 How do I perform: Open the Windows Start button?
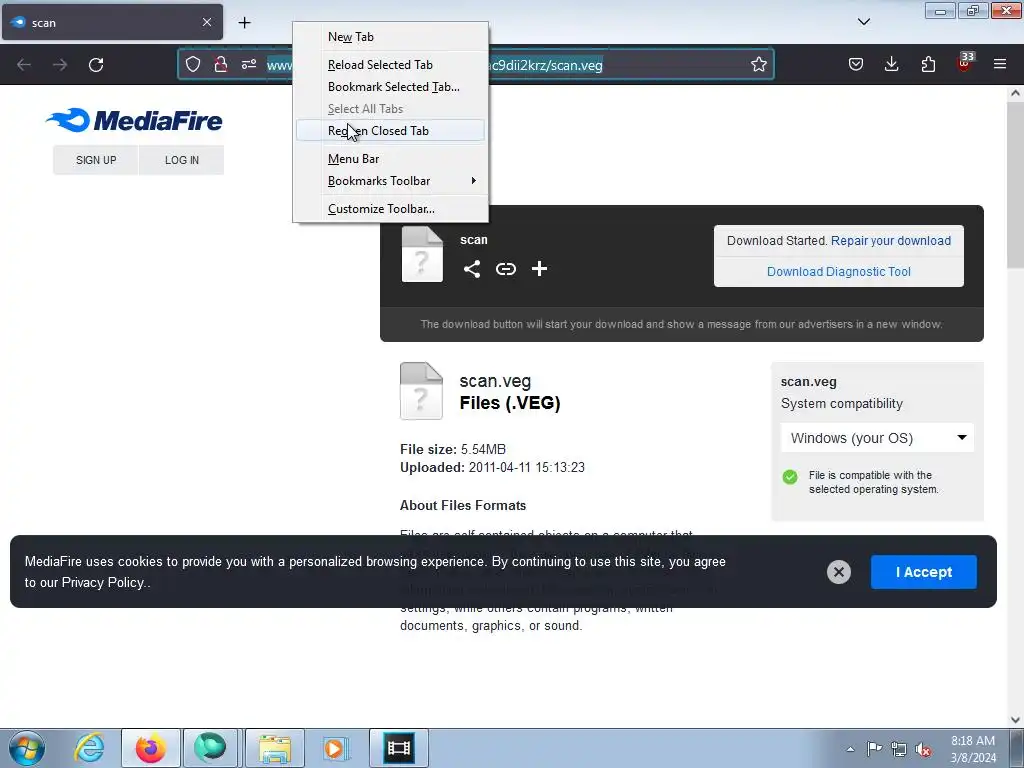(27, 748)
